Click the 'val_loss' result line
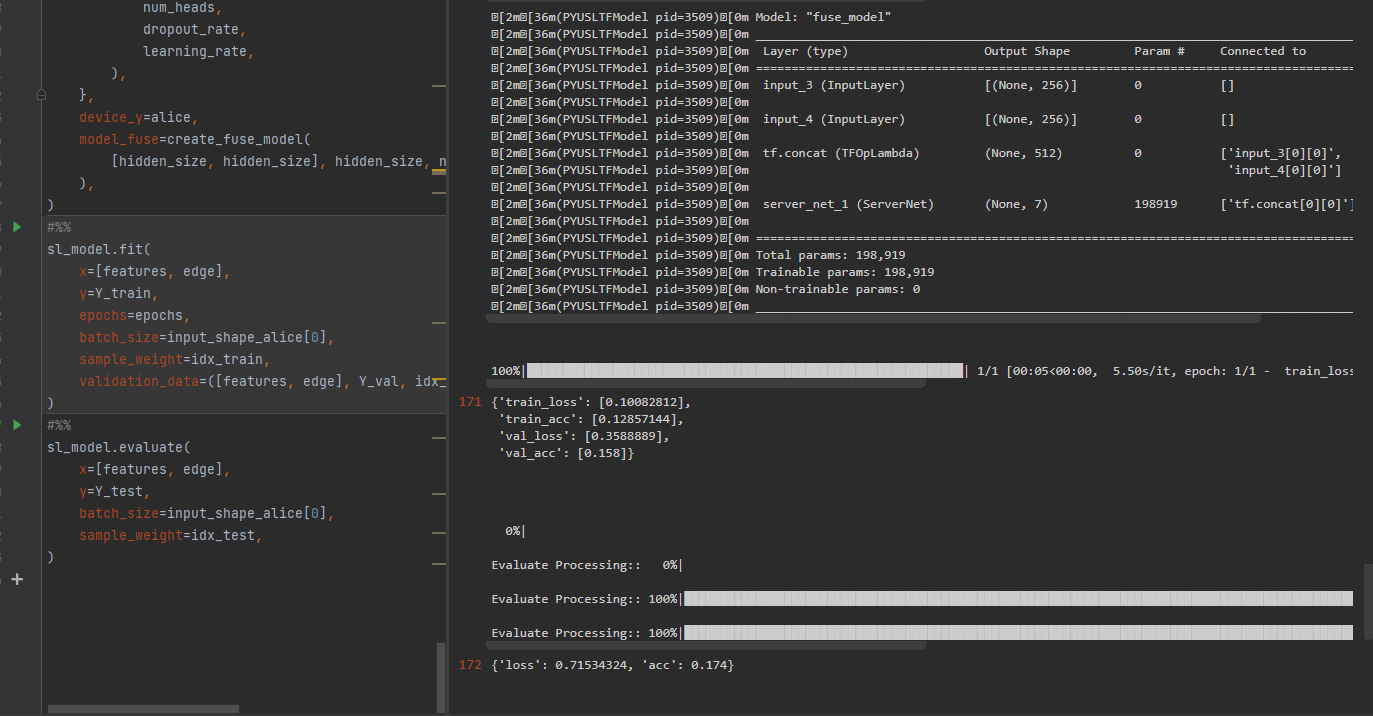 (584, 436)
